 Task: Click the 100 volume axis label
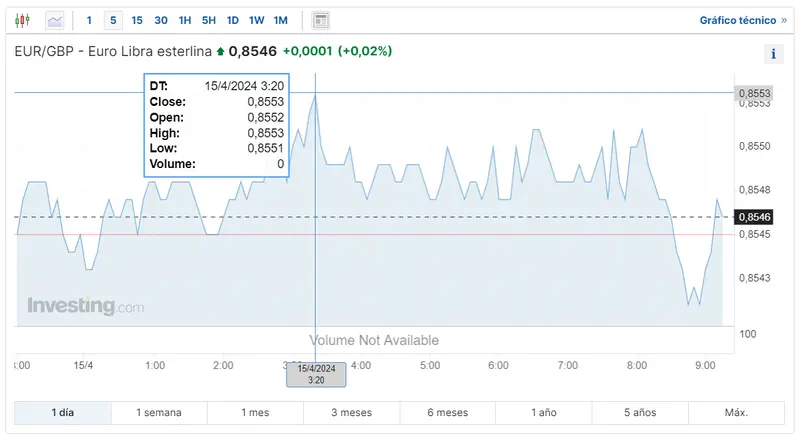[x=747, y=334]
